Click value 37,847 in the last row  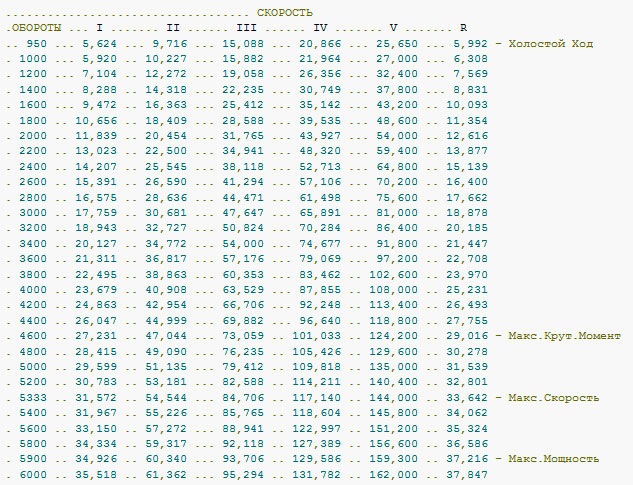pyautogui.click(x=467, y=475)
